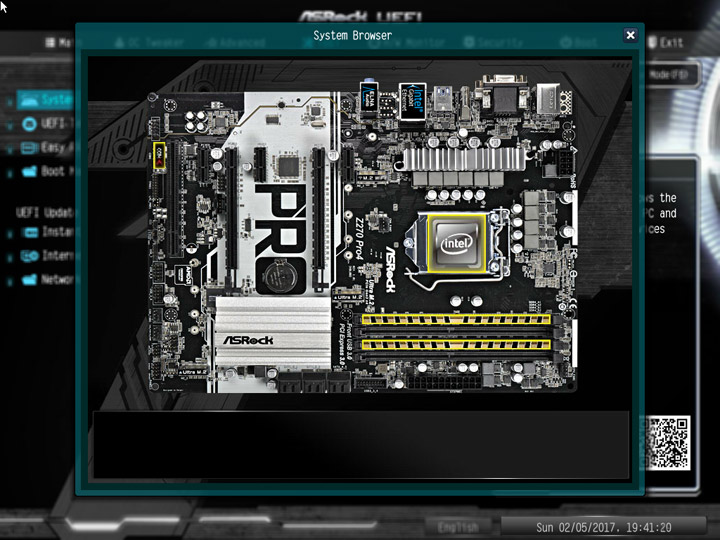Select the blue rear USB 3.0 port
This screenshot has width=720, height=540.
pos(443,98)
